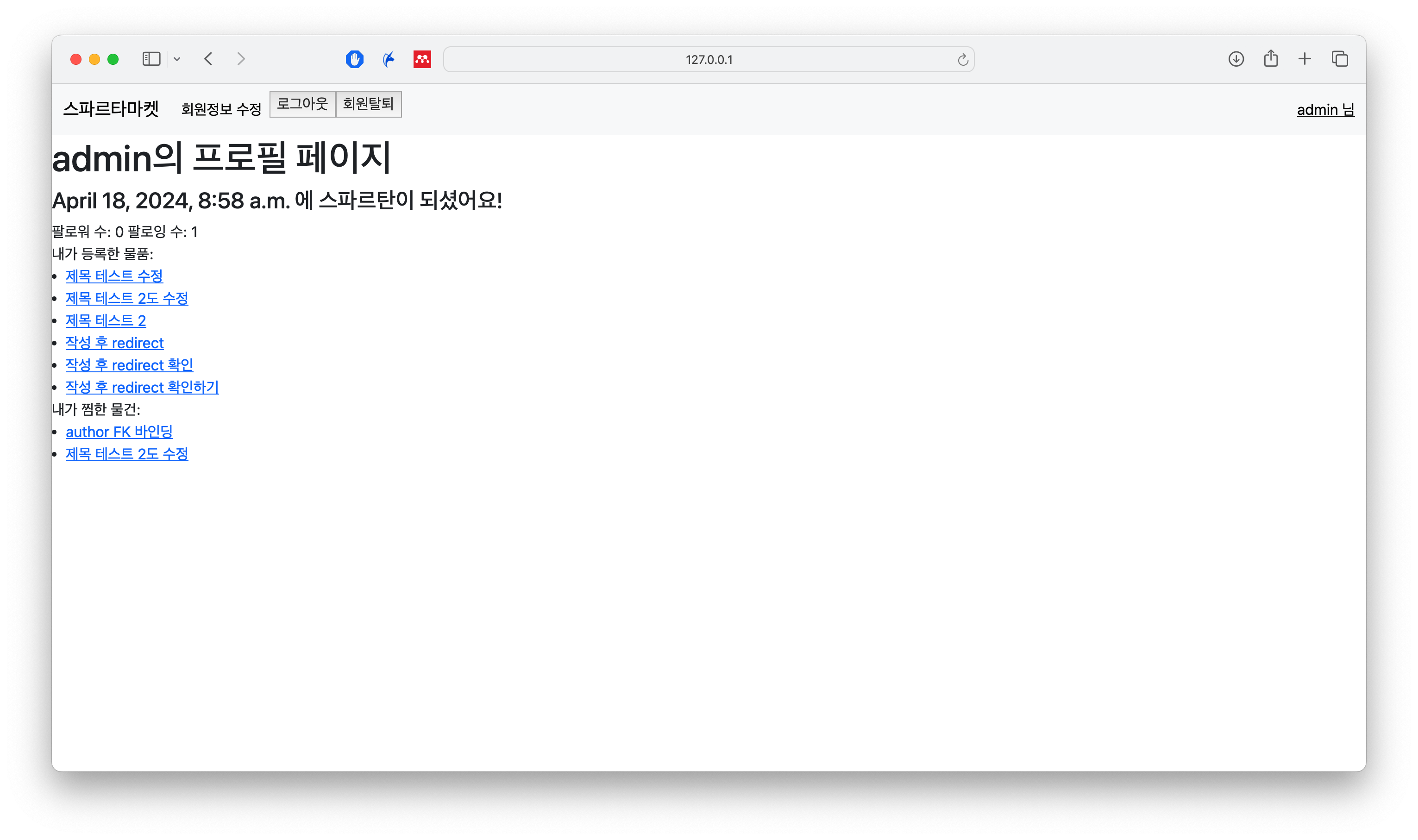Click the forward navigation arrow
The image size is (1418, 840).
click(241, 59)
